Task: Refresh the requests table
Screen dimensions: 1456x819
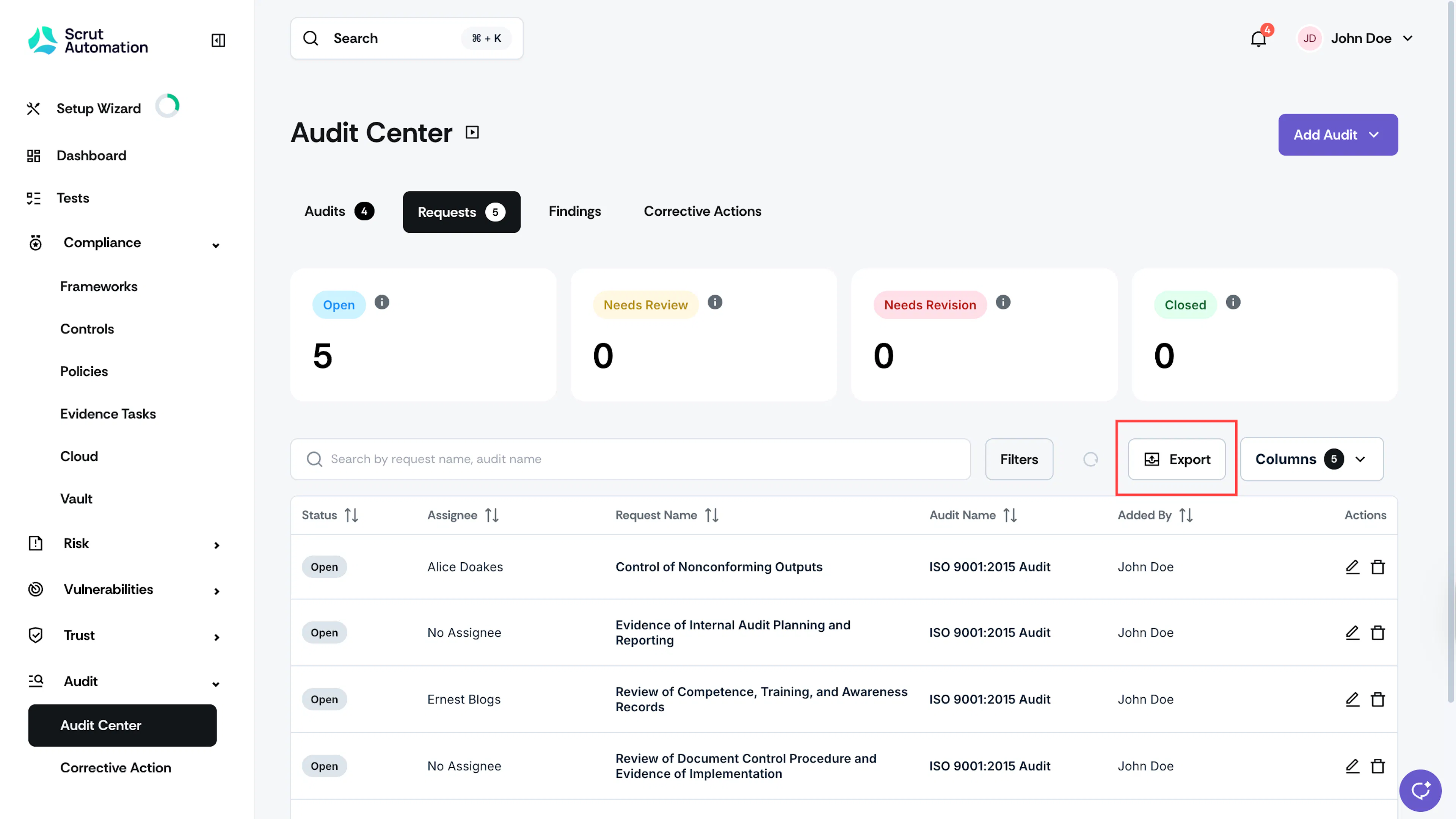Action: tap(1091, 460)
